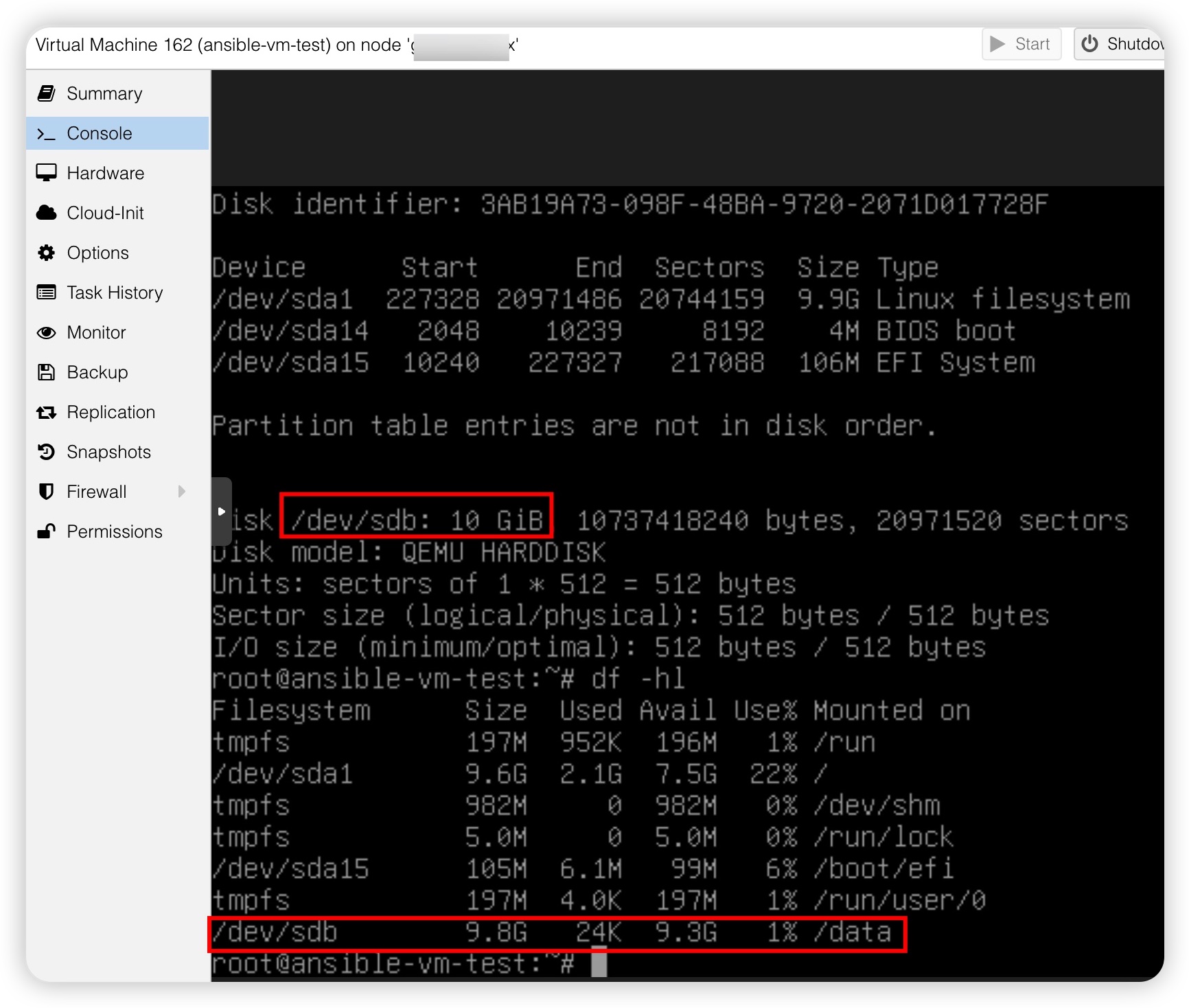Click the tmpfs row mounted on /dev/shm
The width and height of the screenshot is (1189, 1008).
(x=576, y=805)
